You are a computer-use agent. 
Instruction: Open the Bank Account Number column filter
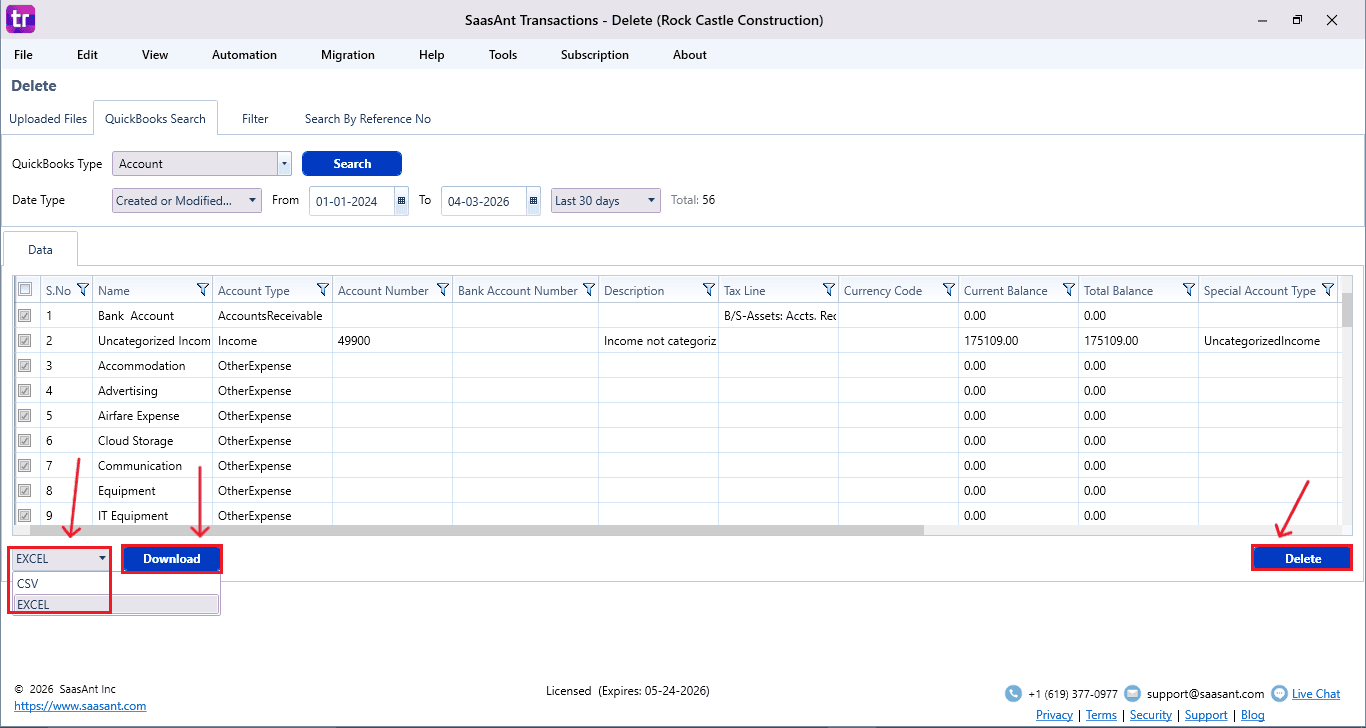(588, 290)
